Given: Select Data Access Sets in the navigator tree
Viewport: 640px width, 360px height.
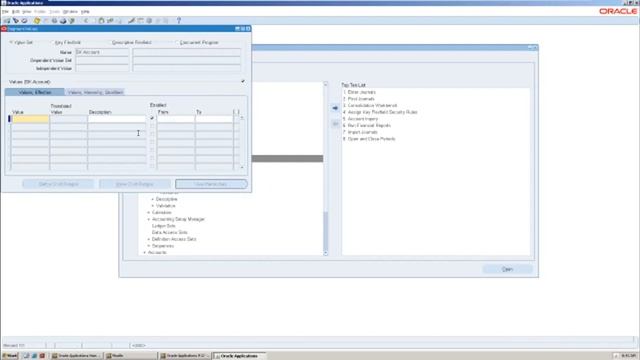Looking at the screenshot, I should click(169, 233).
